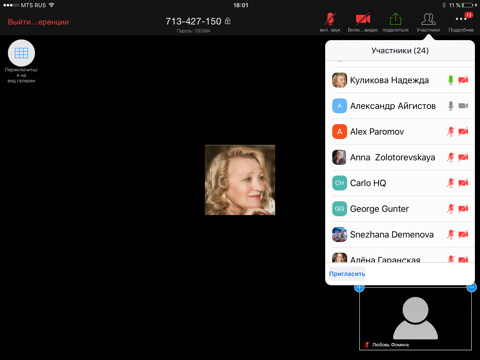Select participant Александр Айгистов
480x360 pixels.
click(400, 106)
